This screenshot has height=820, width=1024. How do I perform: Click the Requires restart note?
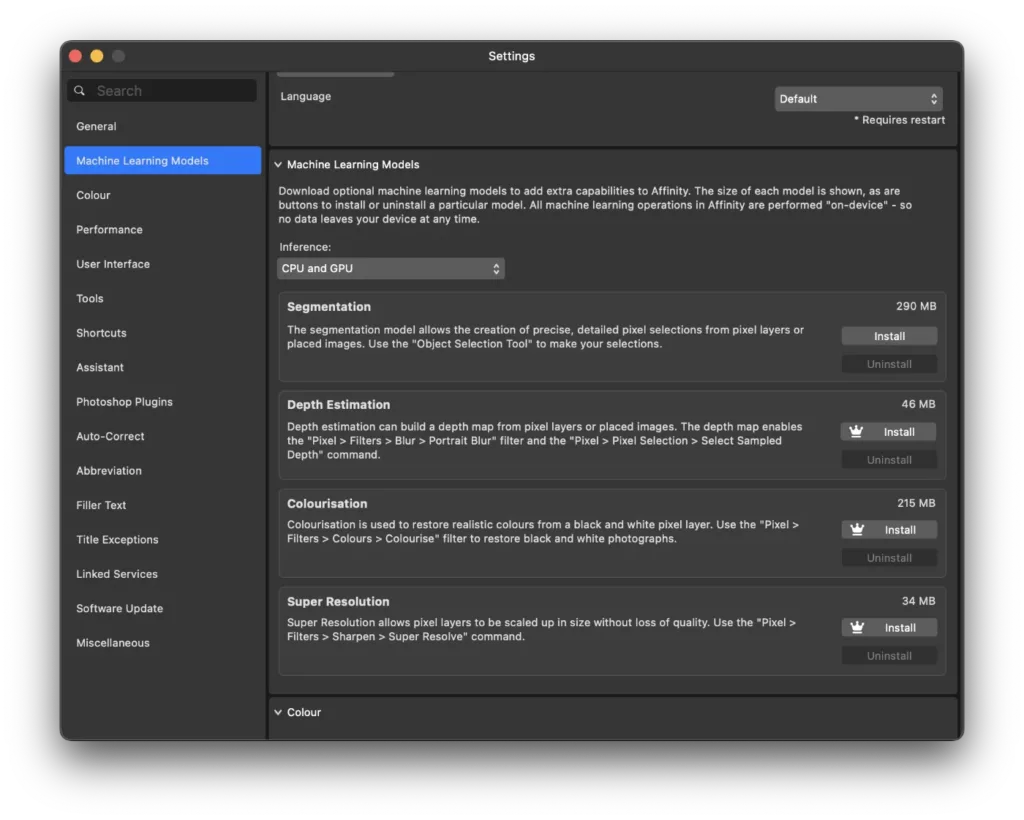pyautogui.click(x=900, y=120)
